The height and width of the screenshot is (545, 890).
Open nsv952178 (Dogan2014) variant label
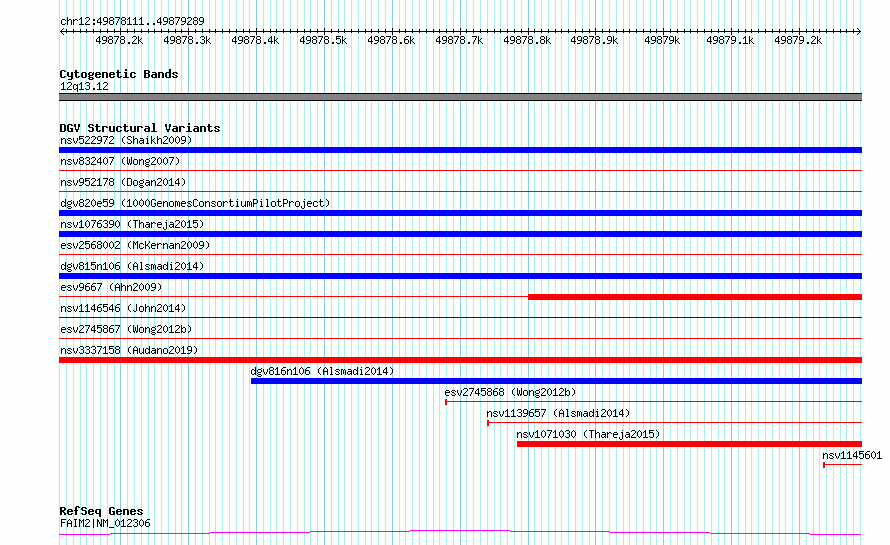[x=123, y=182]
